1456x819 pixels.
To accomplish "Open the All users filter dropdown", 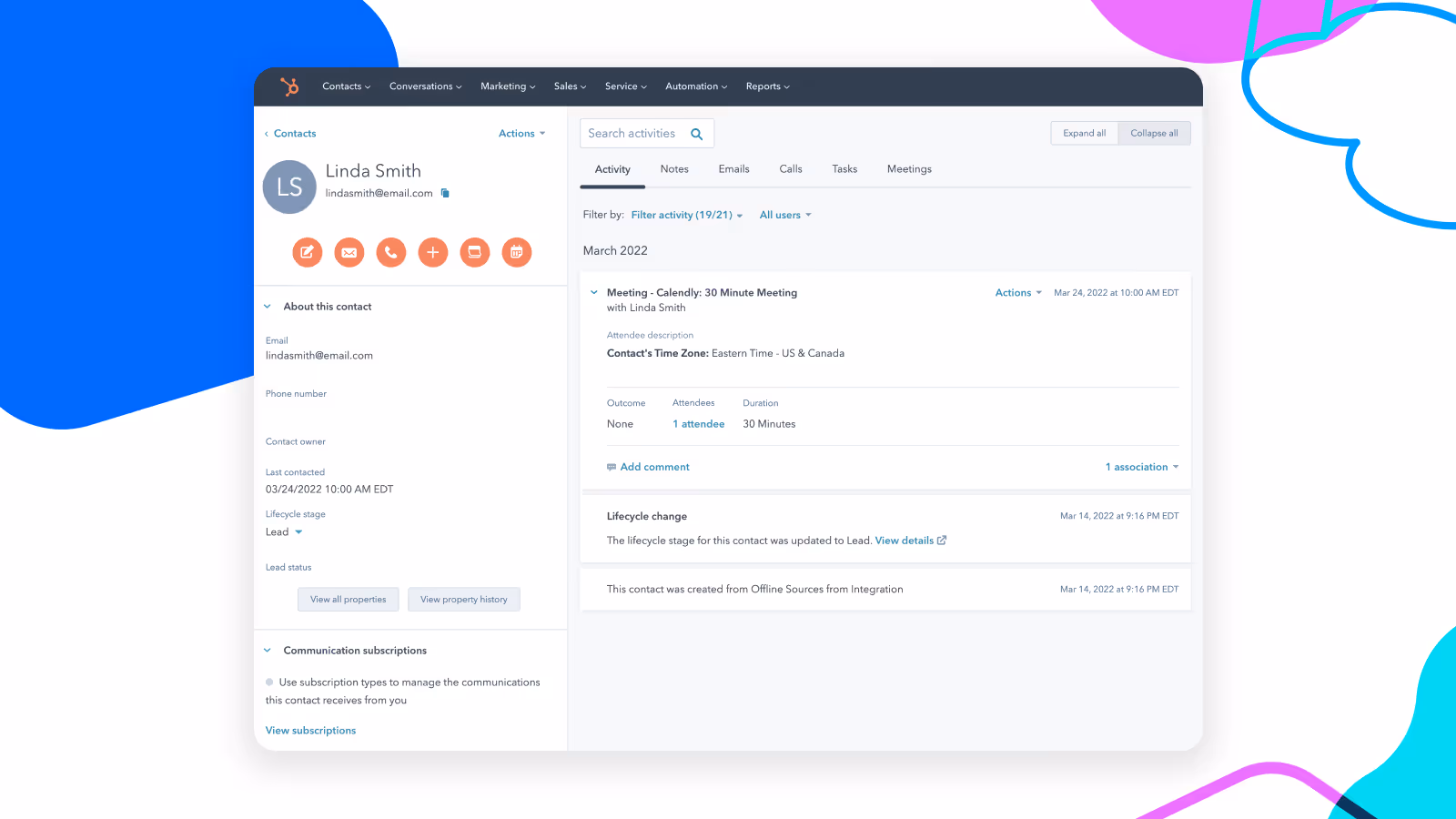I will [785, 216].
